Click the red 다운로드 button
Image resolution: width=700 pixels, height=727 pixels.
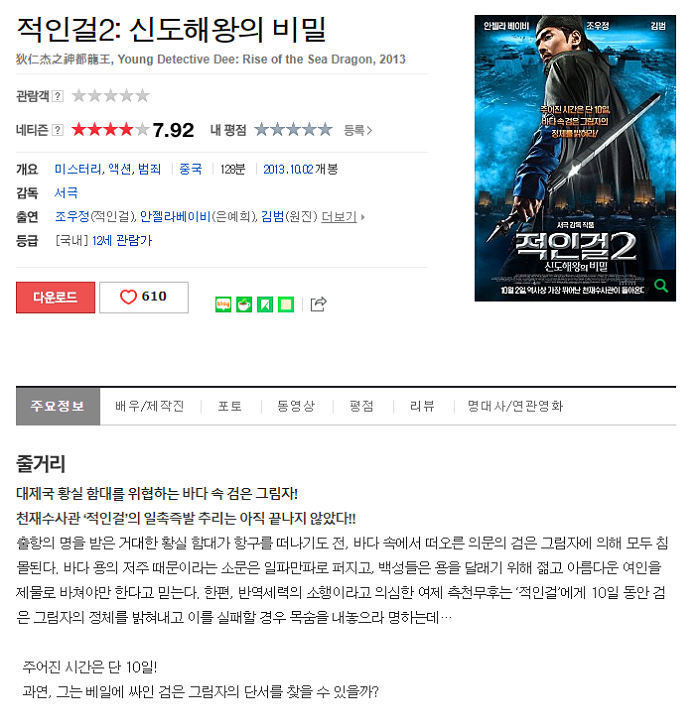click(55, 297)
